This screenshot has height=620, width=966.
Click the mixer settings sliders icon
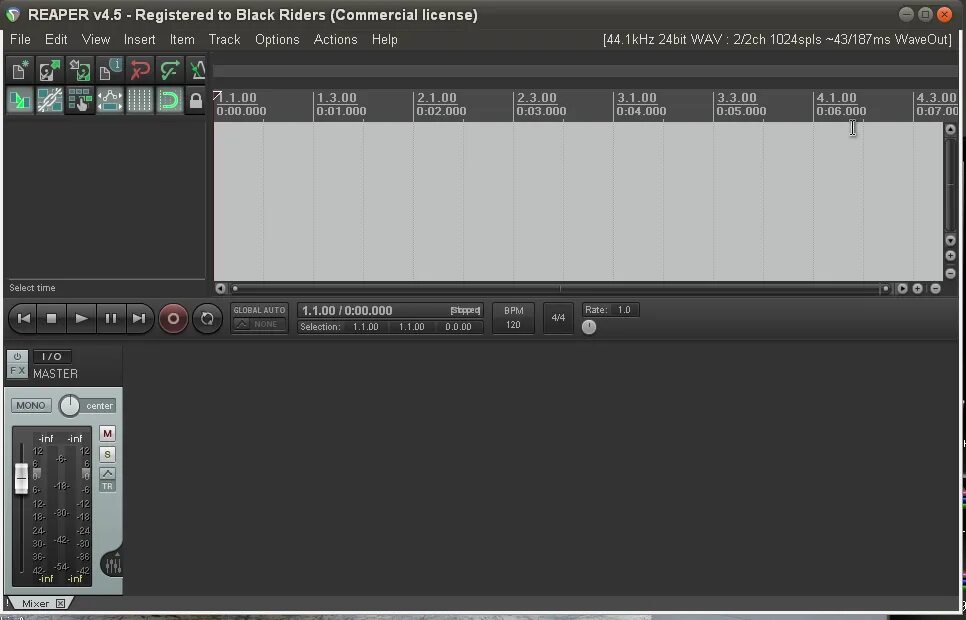coord(113,564)
